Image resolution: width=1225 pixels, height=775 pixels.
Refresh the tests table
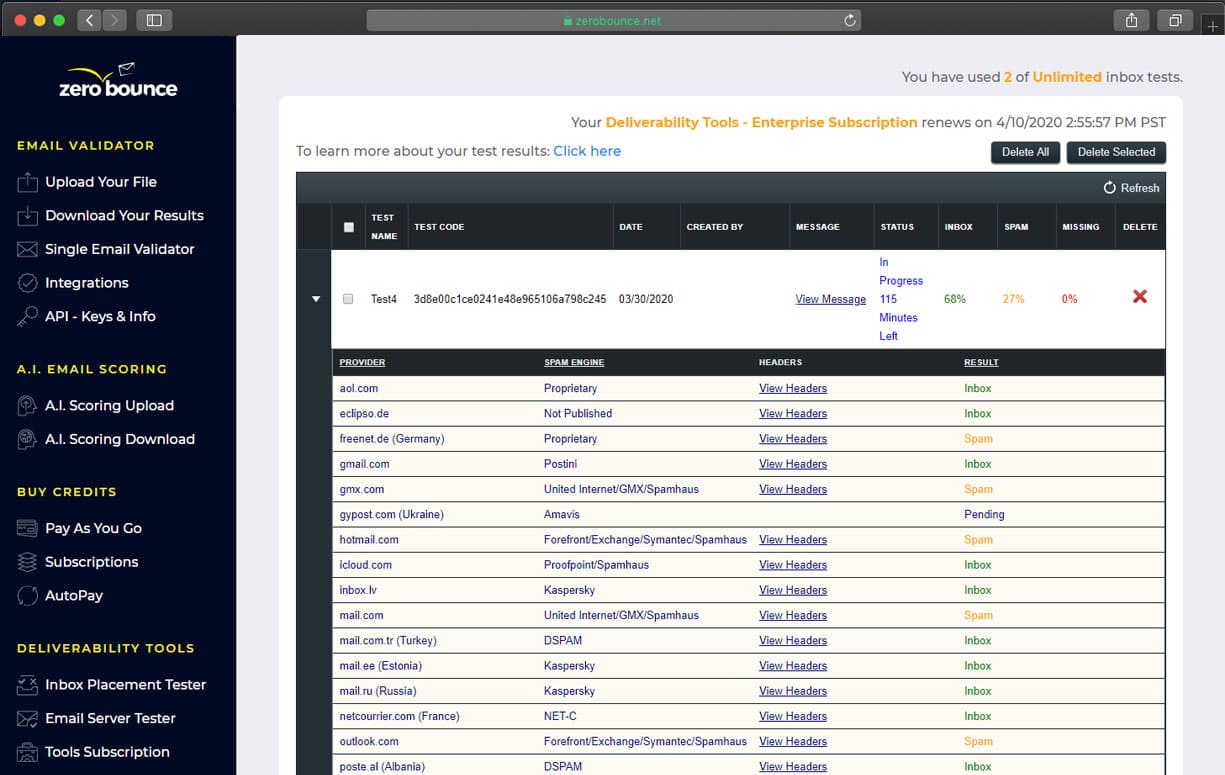tap(1131, 188)
